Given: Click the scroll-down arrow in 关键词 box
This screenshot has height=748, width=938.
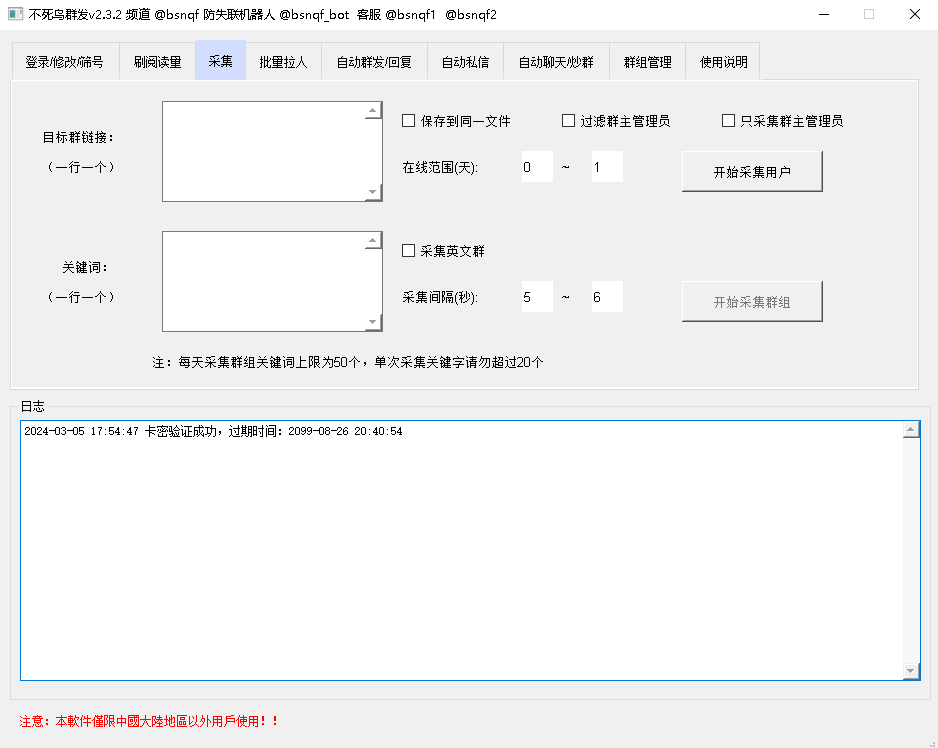Looking at the screenshot, I should [373, 322].
